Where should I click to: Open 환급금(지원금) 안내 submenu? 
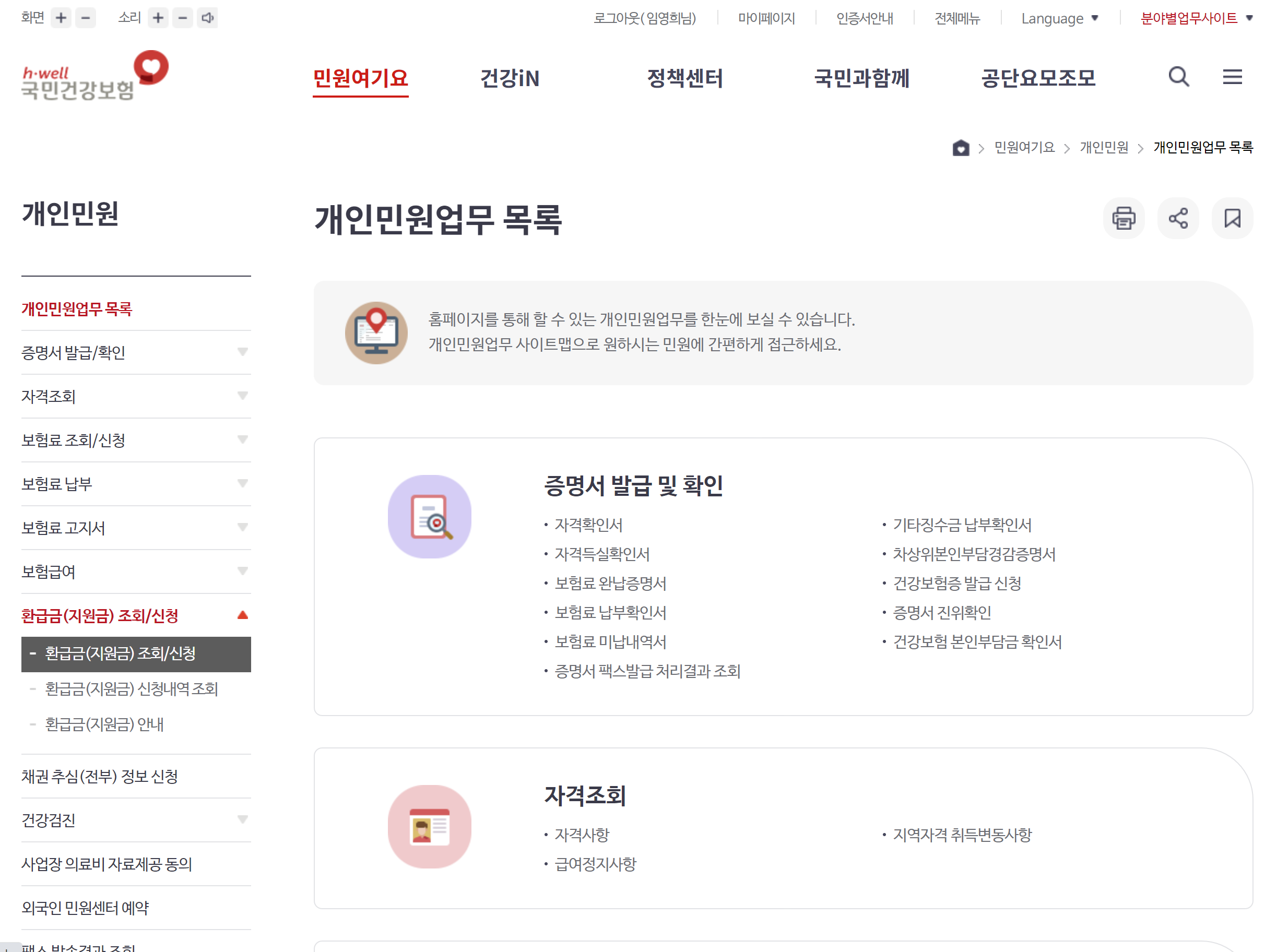pos(104,725)
